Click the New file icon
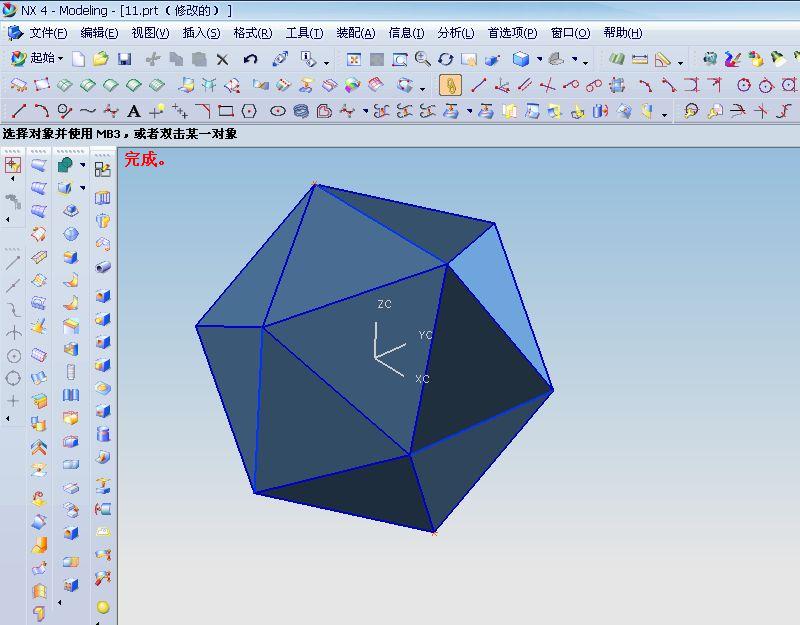 pos(78,59)
